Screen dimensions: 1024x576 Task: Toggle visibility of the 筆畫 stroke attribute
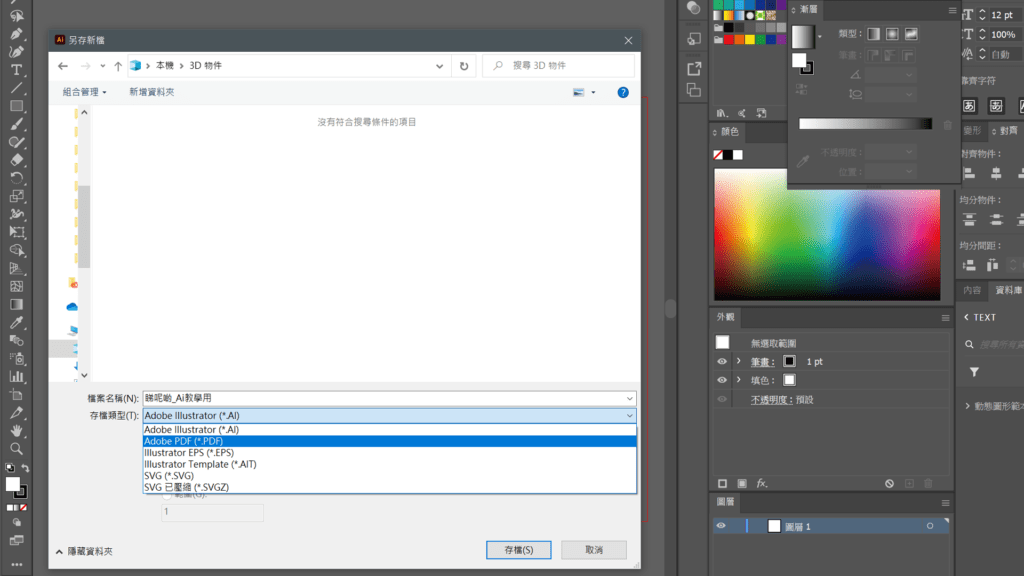(721, 361)
